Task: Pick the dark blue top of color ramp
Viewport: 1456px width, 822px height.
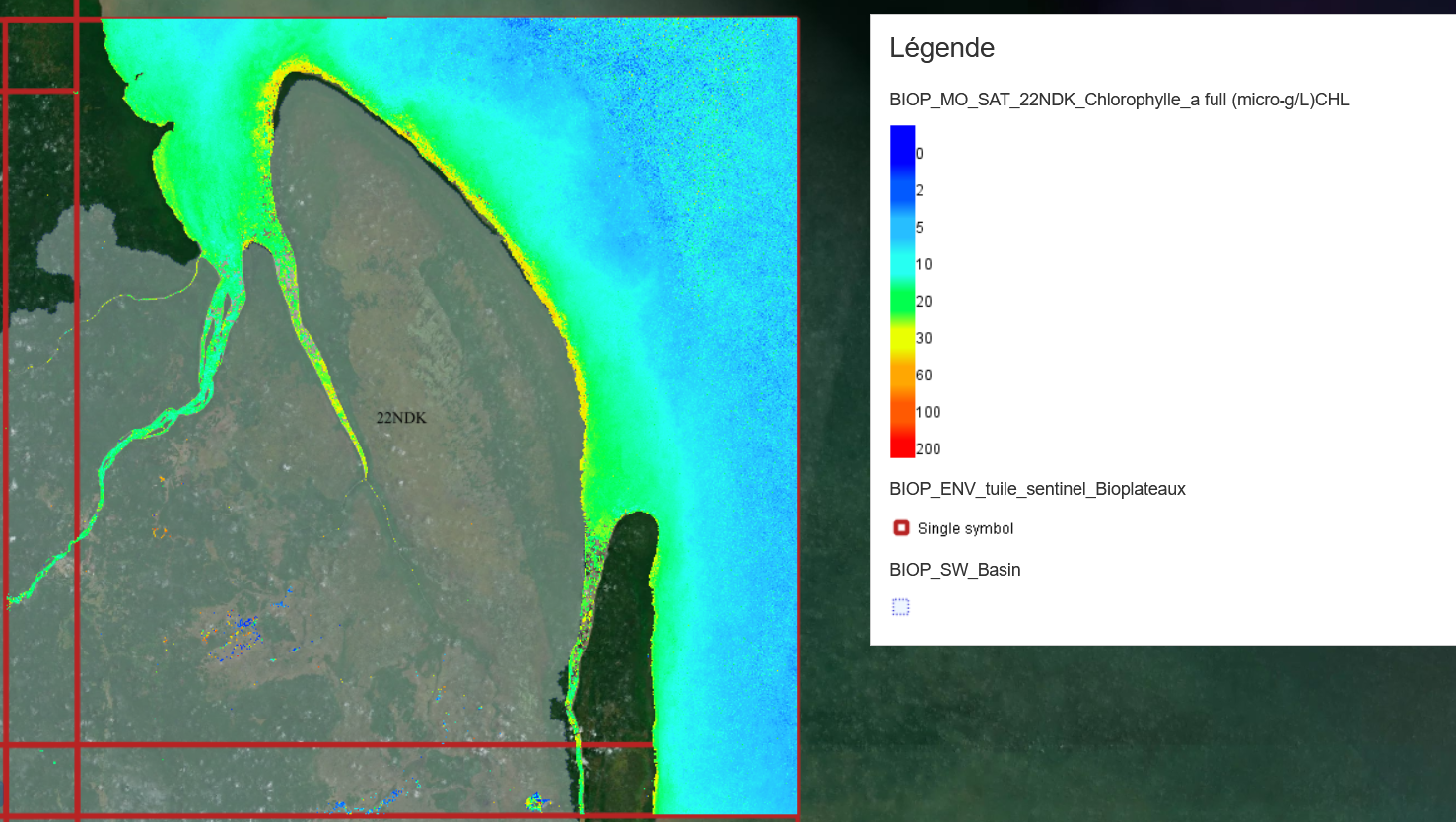Action: click(x=902, y=134)
